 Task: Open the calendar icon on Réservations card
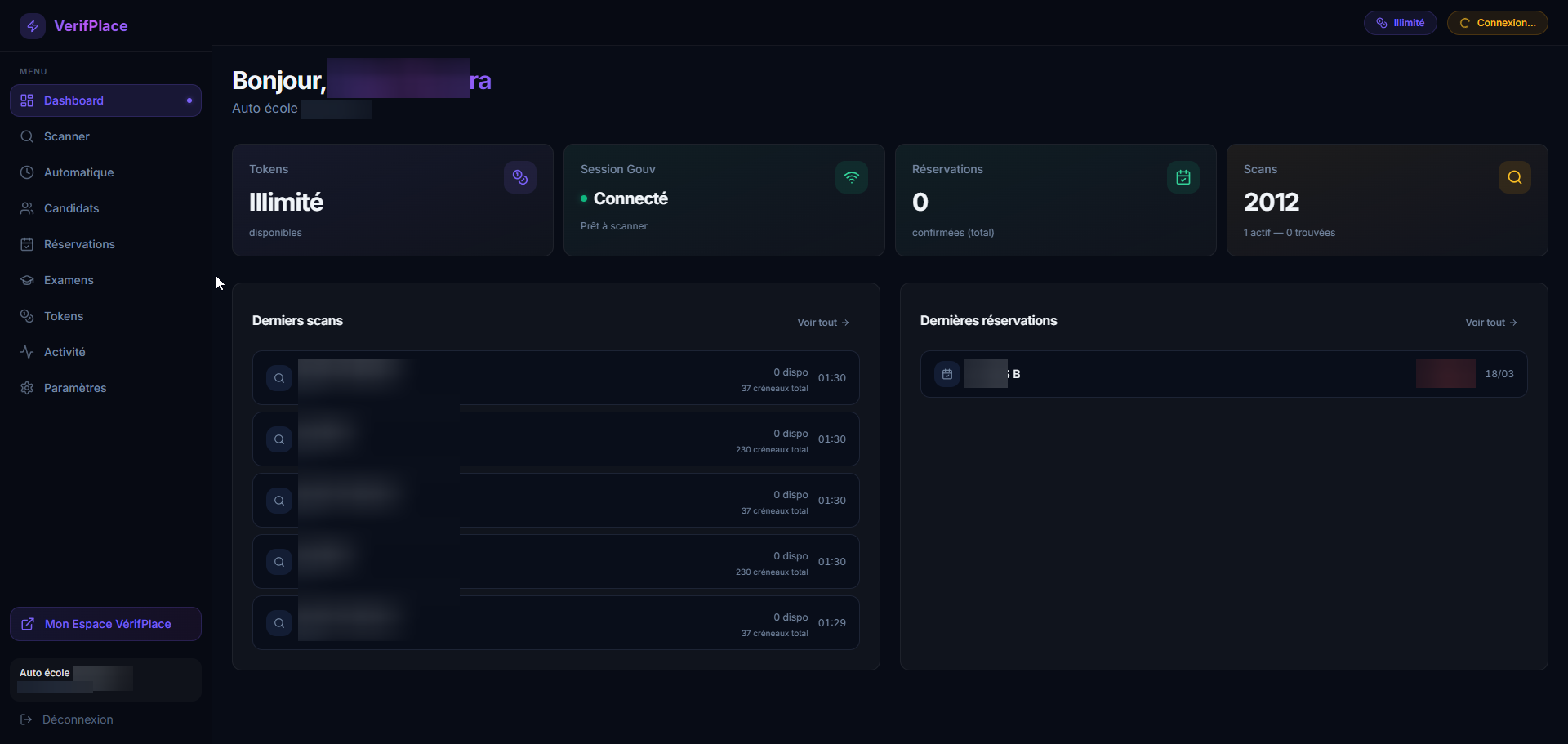[1183, 177]
